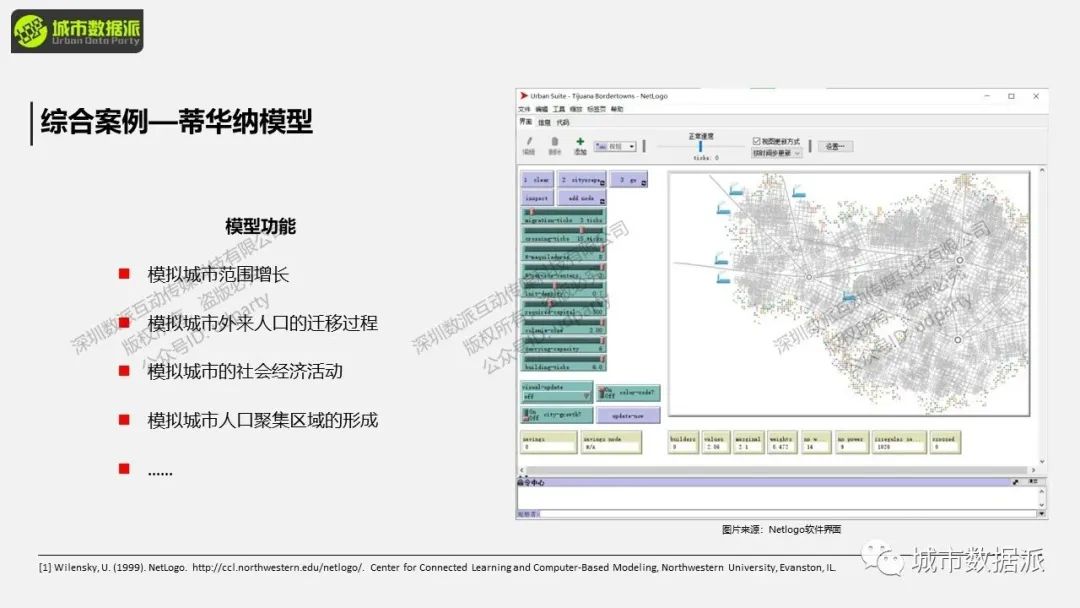
Task: Open the 工具 (Tools) menu
Action: [559, 109]
